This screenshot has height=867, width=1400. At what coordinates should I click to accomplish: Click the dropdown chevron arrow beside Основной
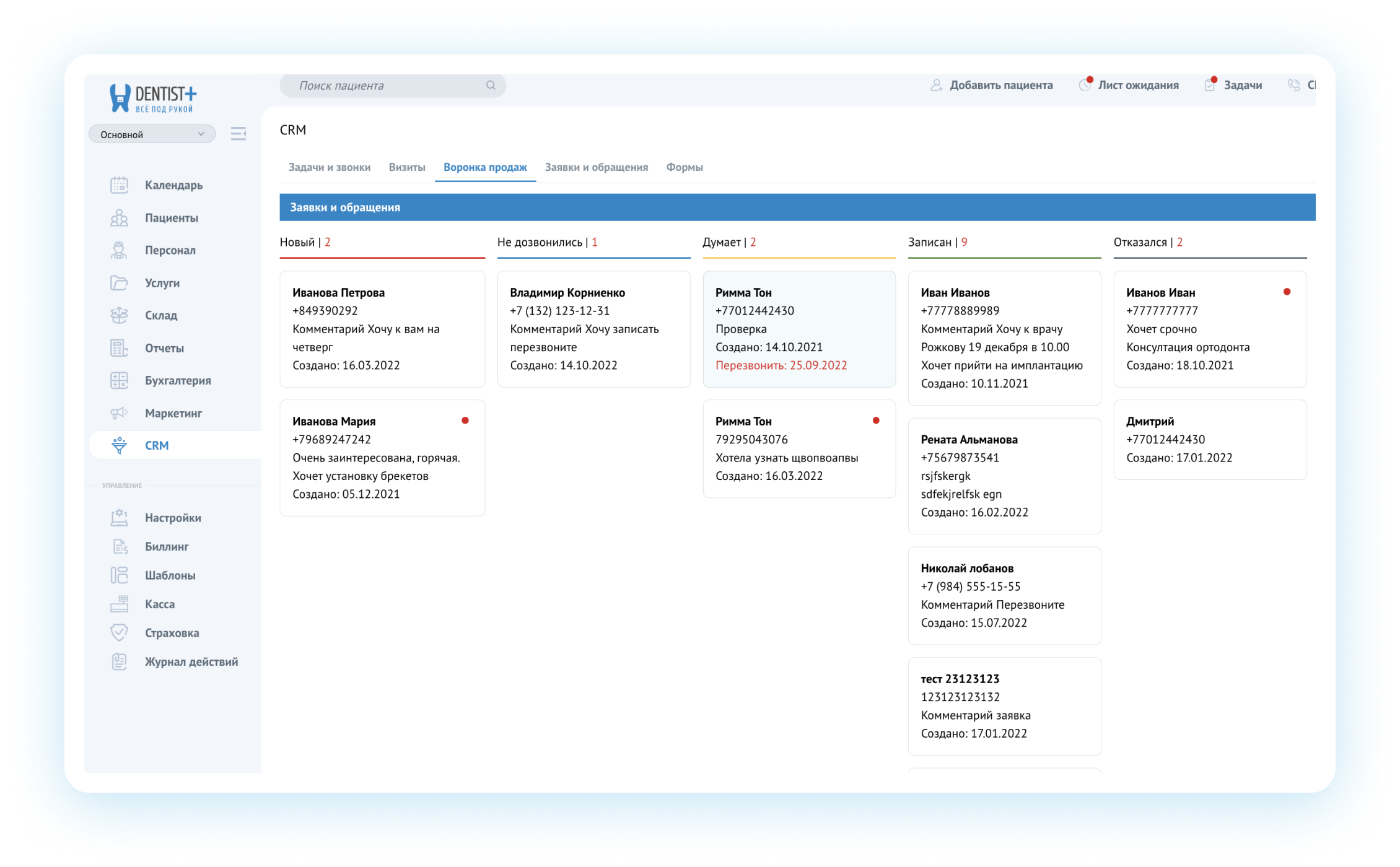click(x=201, y=134)
